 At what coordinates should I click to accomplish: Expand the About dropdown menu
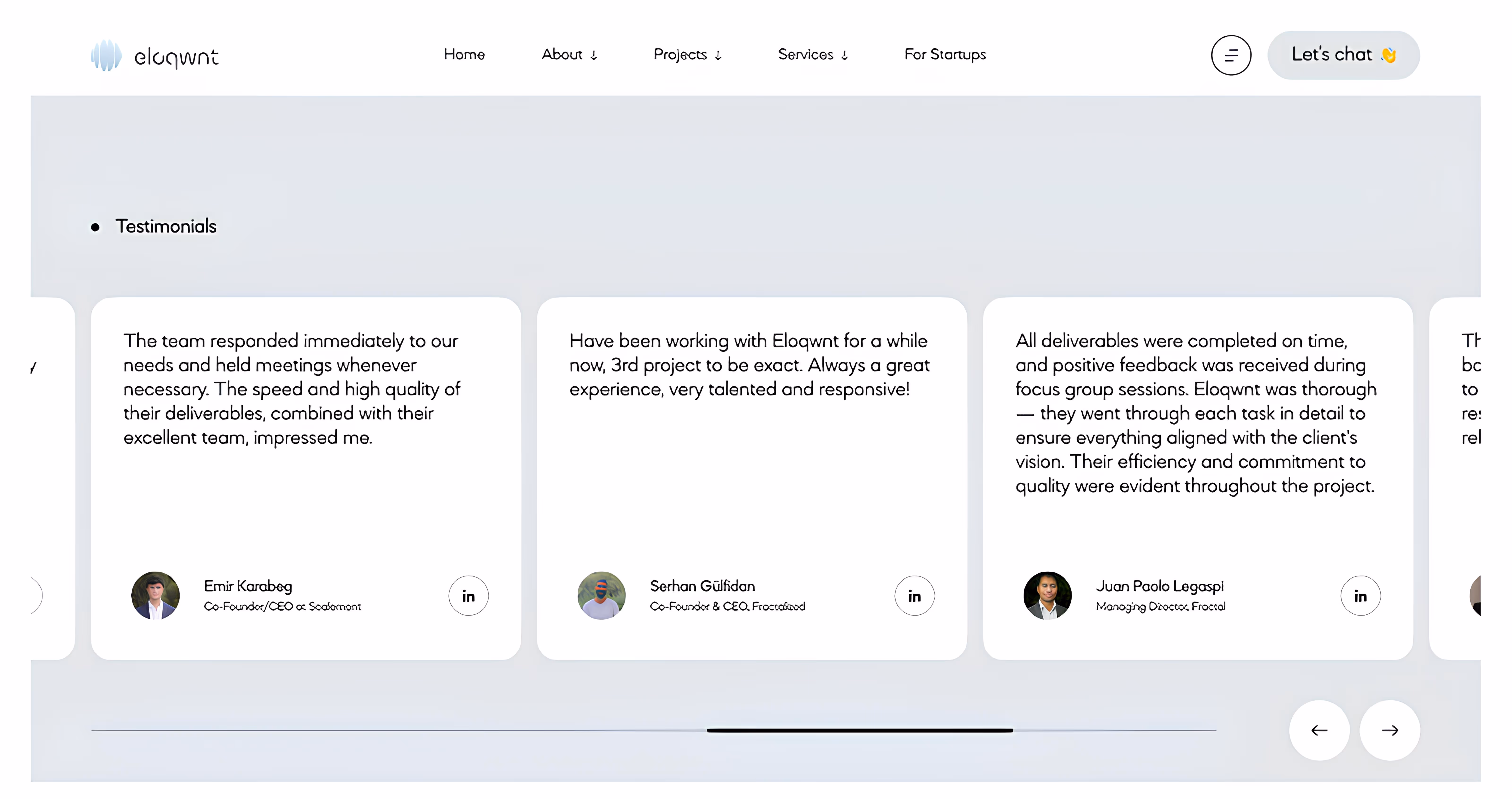click(569, 55)
